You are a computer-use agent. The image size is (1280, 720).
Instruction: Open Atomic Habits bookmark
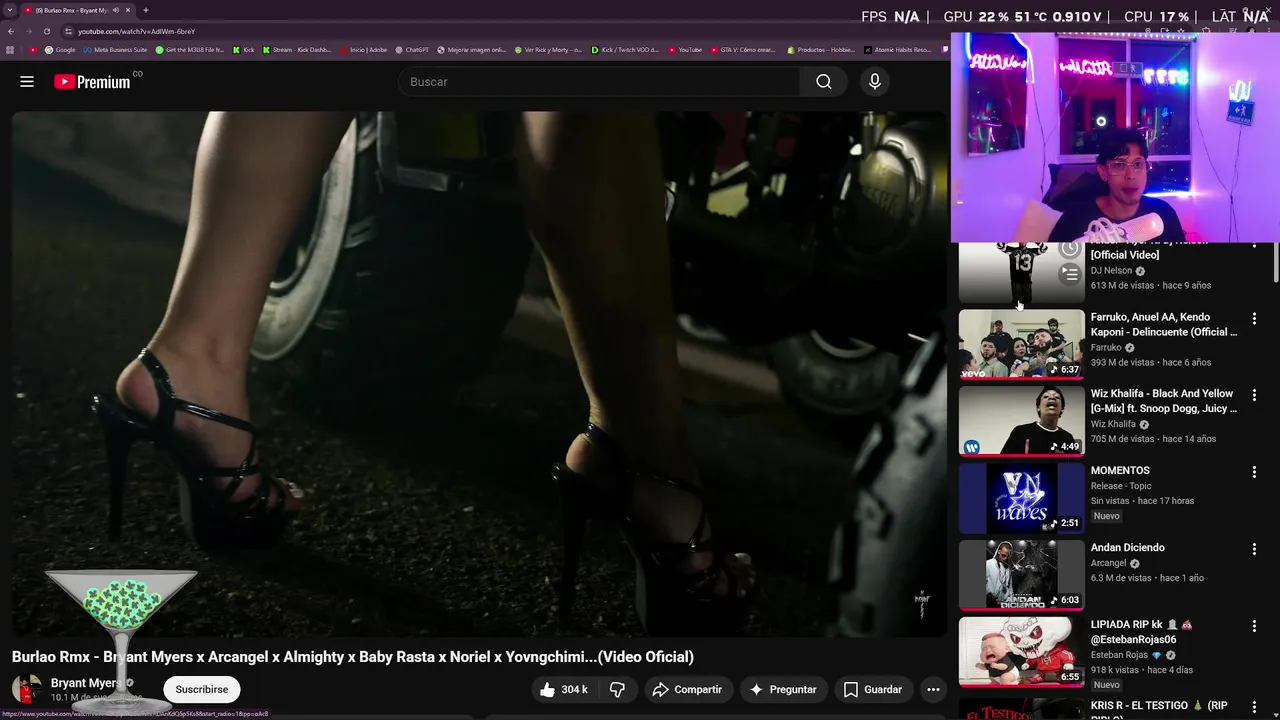[x=897, y=49]
